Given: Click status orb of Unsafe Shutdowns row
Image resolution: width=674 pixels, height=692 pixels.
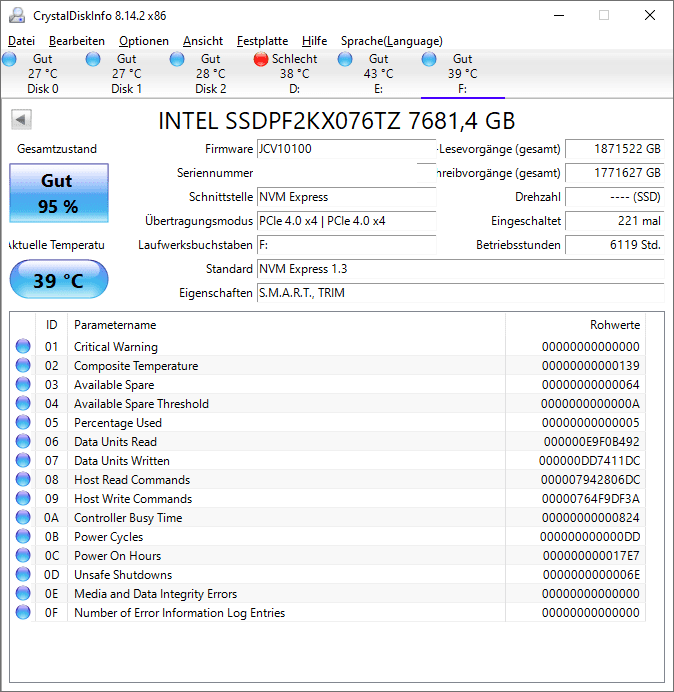Looking at the screenshot, I should tap(23, 574).
